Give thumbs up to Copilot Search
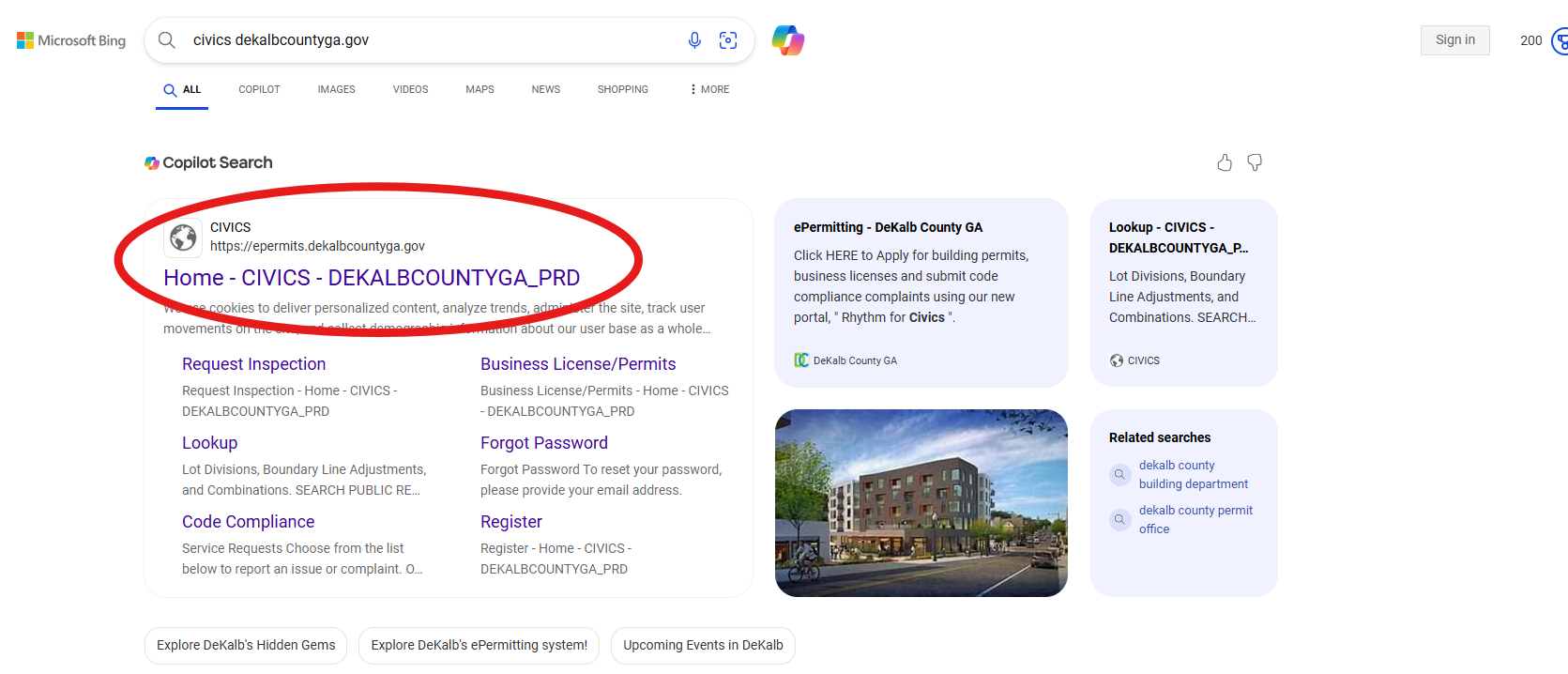Screen dimensions: 1568x674 [1225, 162]
